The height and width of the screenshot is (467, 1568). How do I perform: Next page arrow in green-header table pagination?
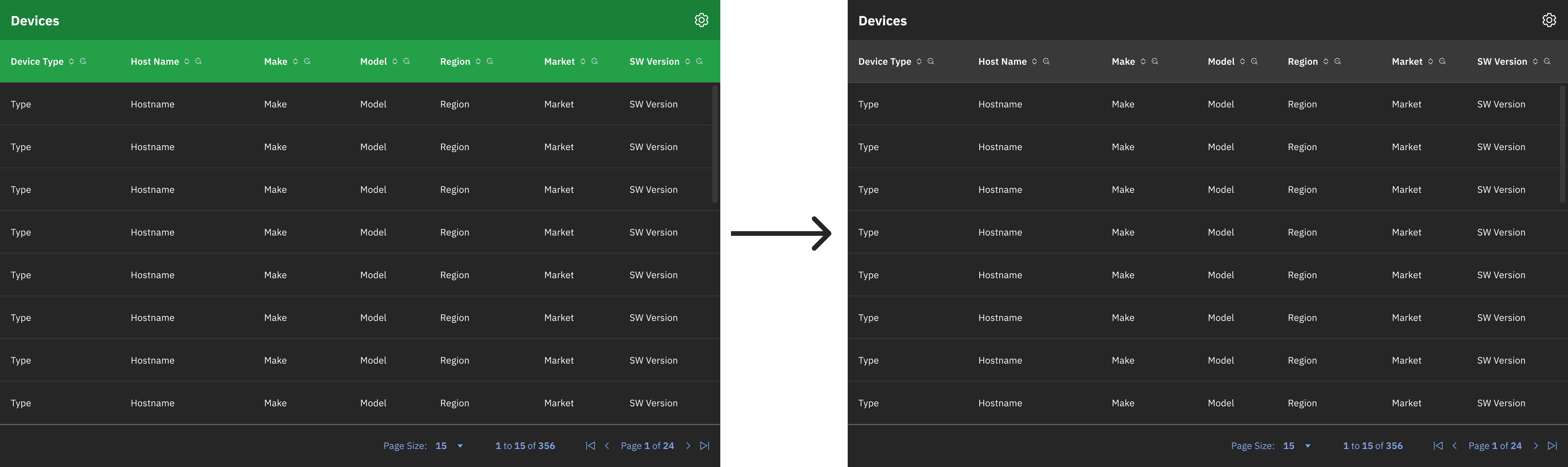pyautogui.click(x=688, y=446)
